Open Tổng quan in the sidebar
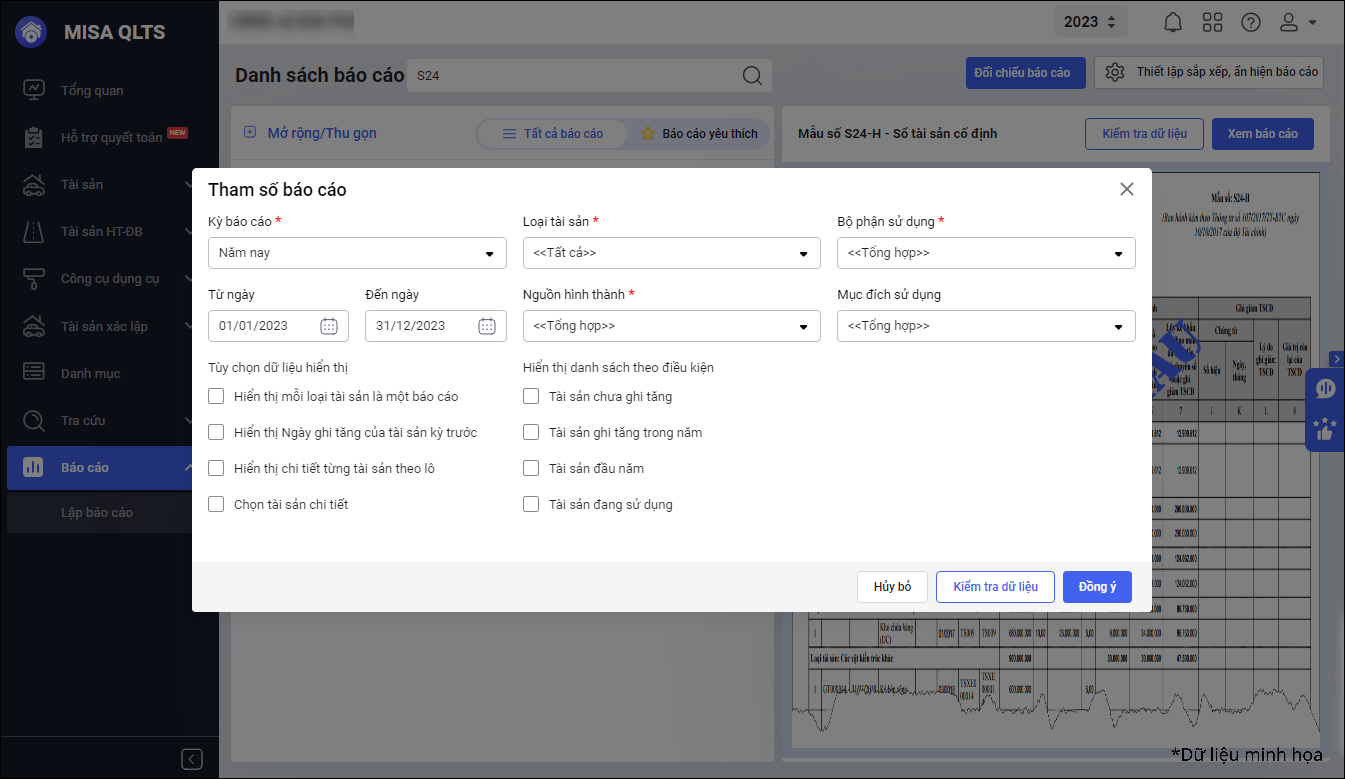Image resolution: width=1345 pixels, height=779 pixels. (92, 90)
